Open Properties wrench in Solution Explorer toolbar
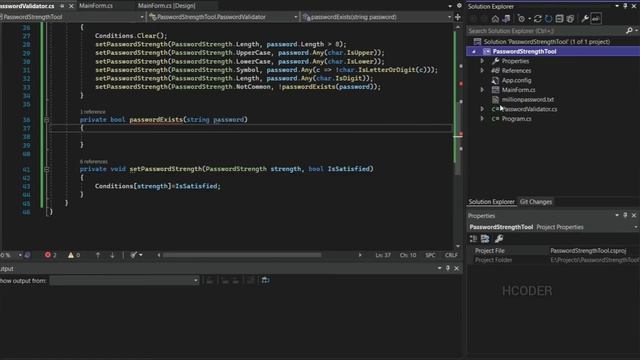This screenshot has width=640, height=360. pos(585,19)
